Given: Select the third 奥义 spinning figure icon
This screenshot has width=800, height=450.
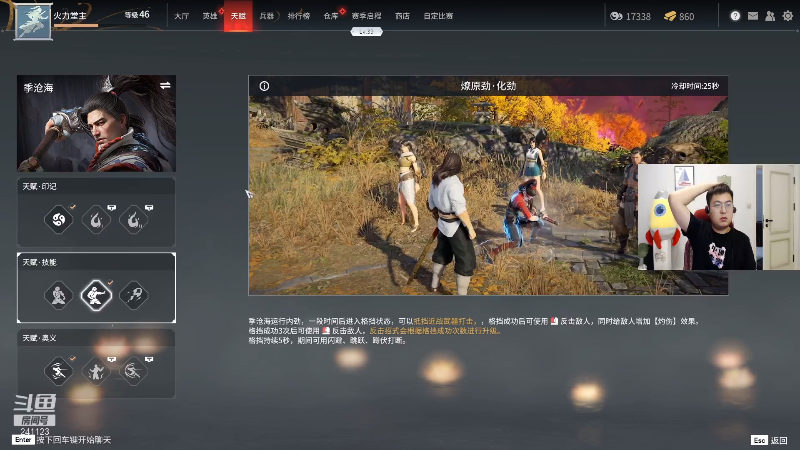Looking at the screenshot, I should coord(133,371).
